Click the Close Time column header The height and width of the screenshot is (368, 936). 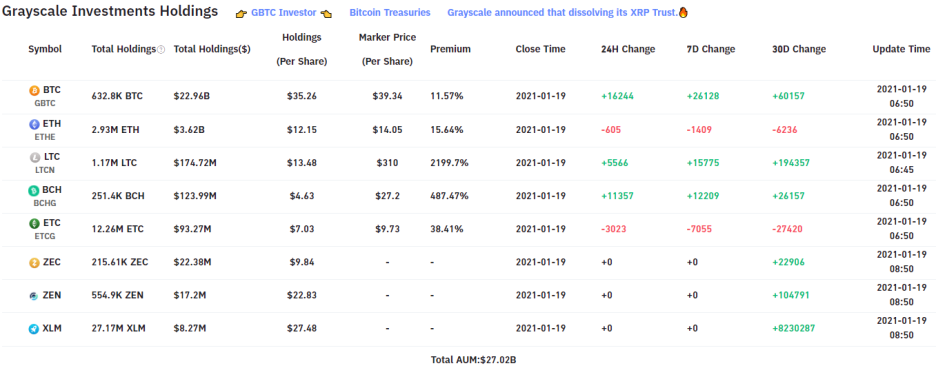[540, 50]
